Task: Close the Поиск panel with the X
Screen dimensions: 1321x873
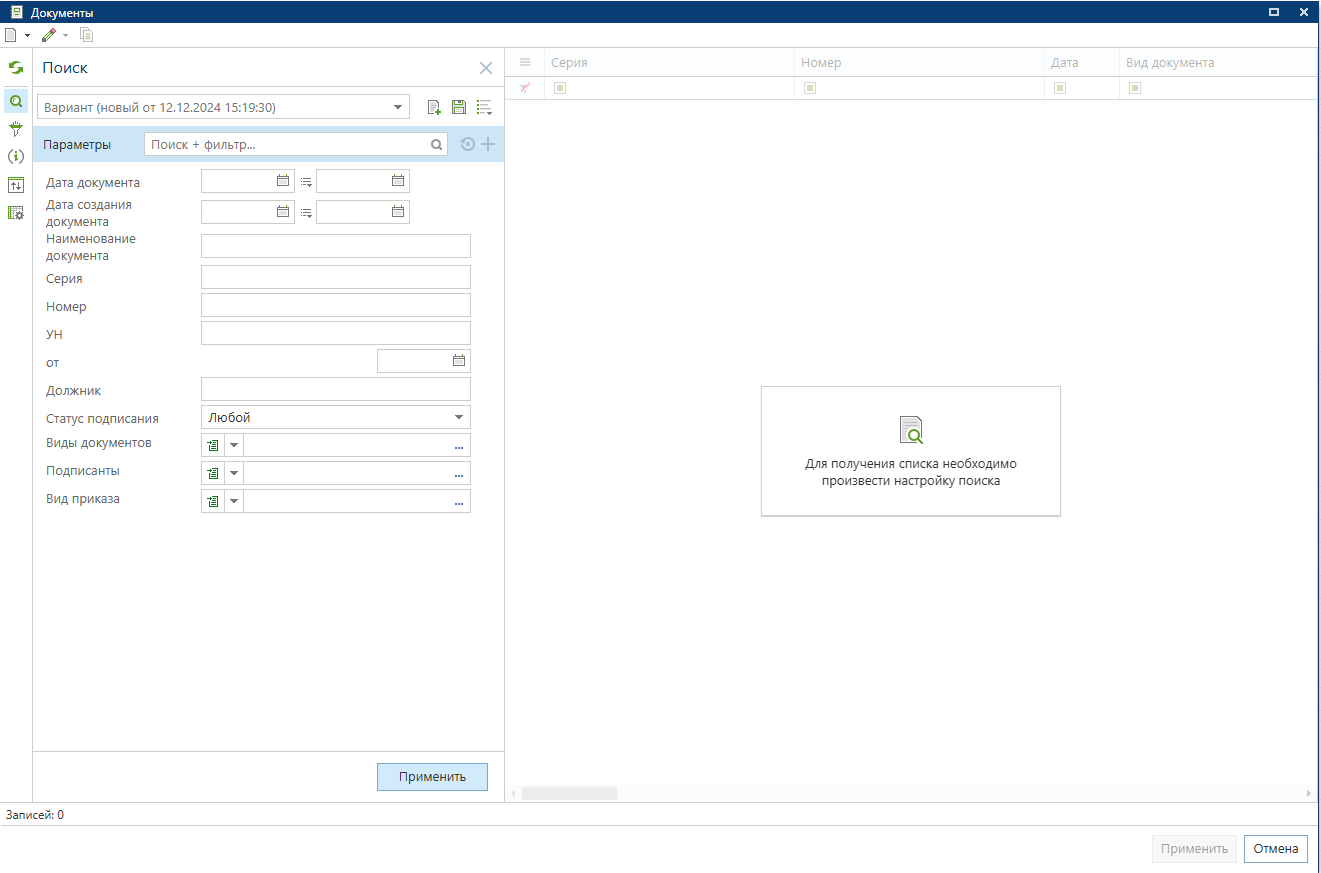Action: 486,68
